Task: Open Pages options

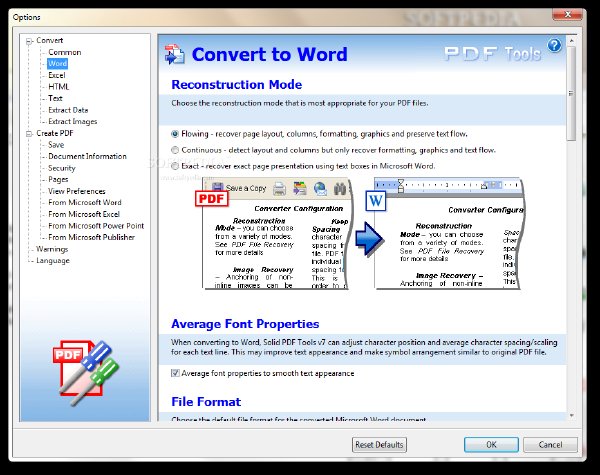Action: tap(58, 180)
